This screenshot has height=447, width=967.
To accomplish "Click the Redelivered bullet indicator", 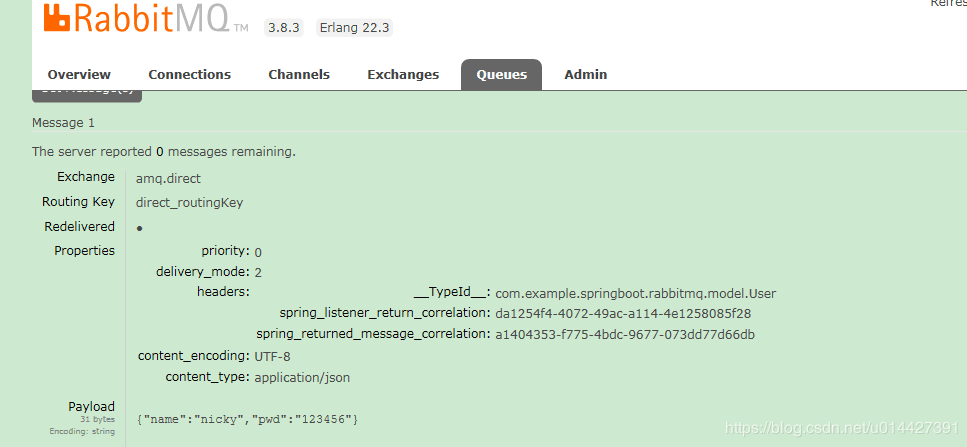I will point(139,228).
